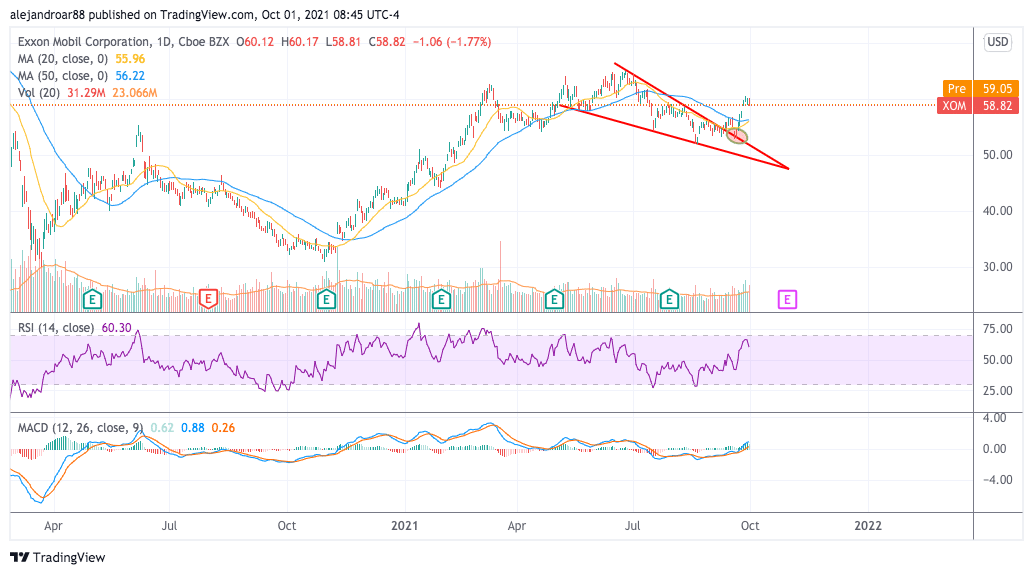Screen dimensions: 1033x575
Task: Click the red E earnings marker
Action: tap(208, 299)
